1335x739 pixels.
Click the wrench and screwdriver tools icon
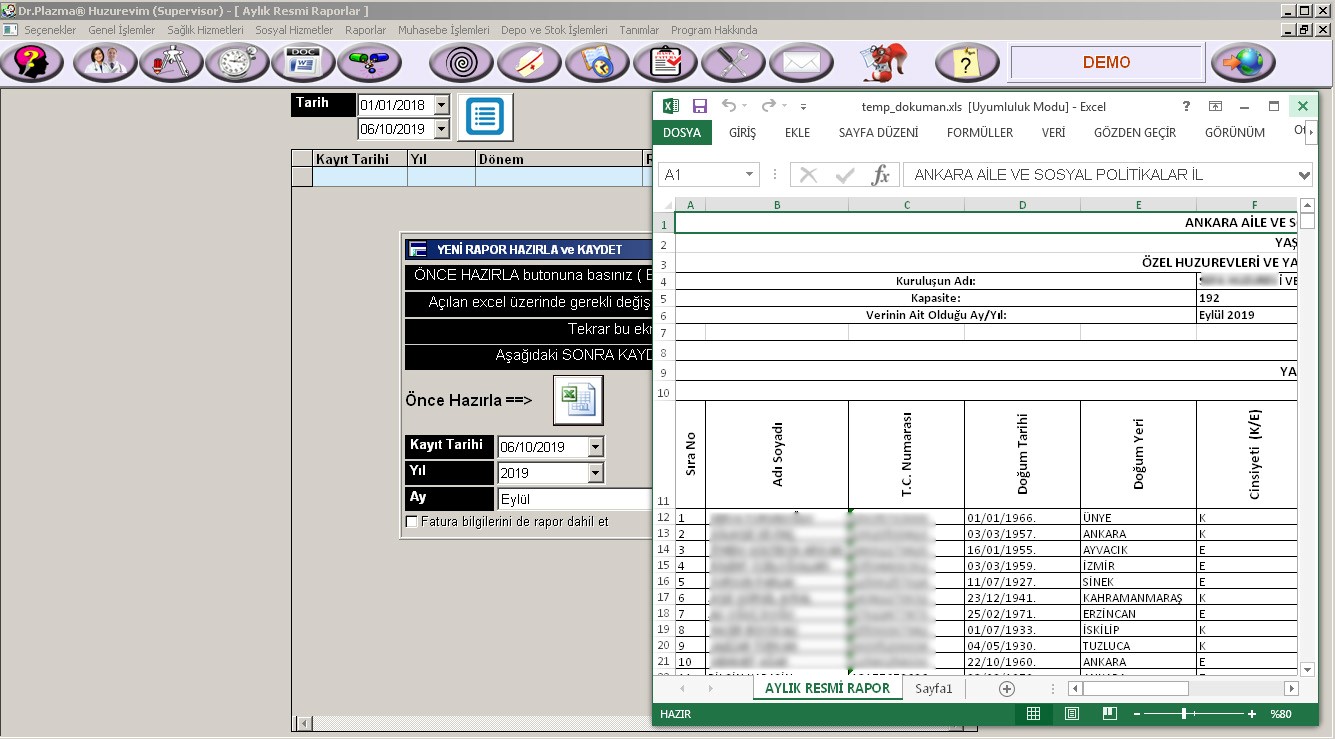[x=733, y=63]
